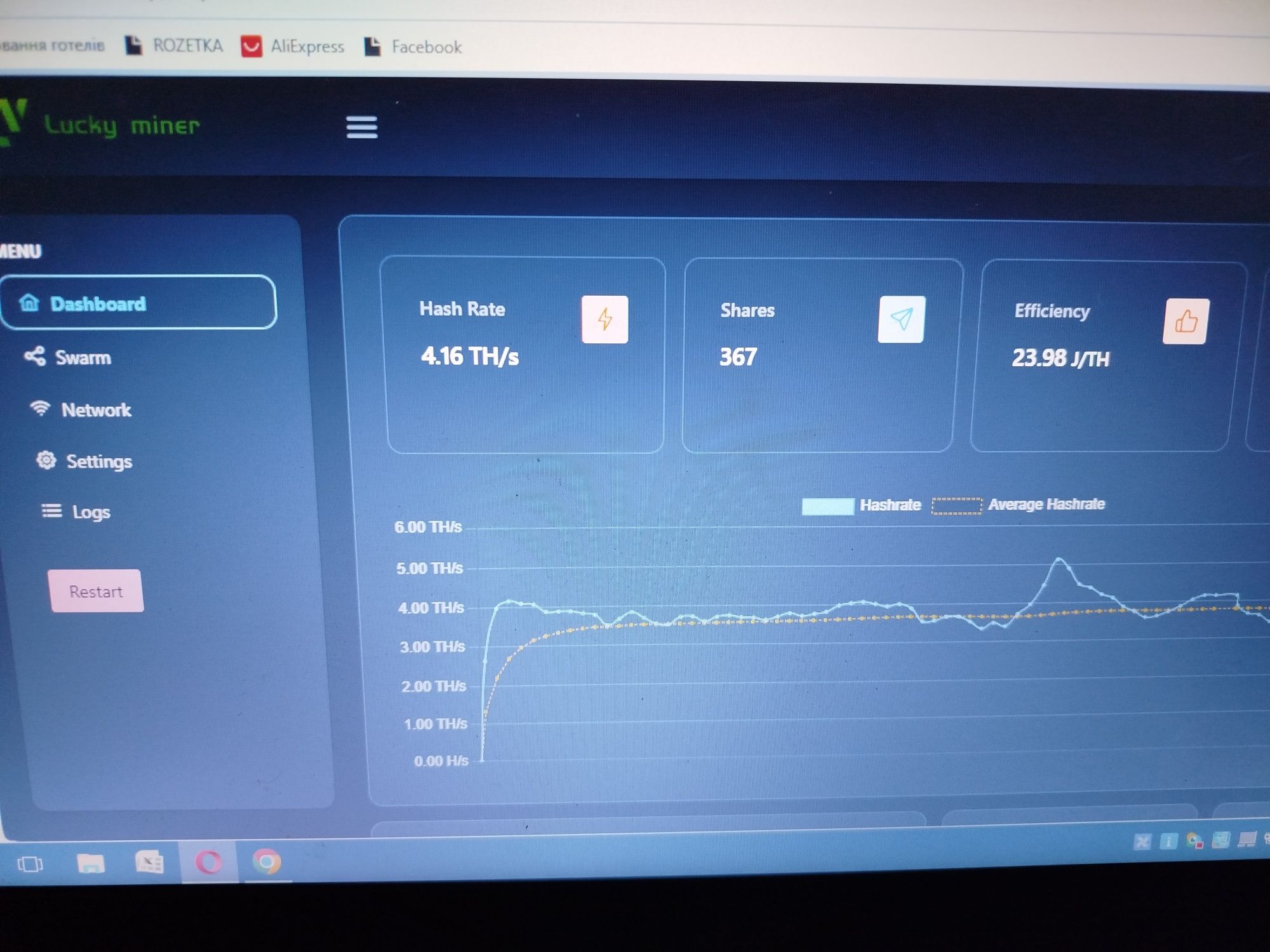Screen dimensions: 1270x952
Task: Click the Average Hashrate legend label
Action: pos(1046,505)
